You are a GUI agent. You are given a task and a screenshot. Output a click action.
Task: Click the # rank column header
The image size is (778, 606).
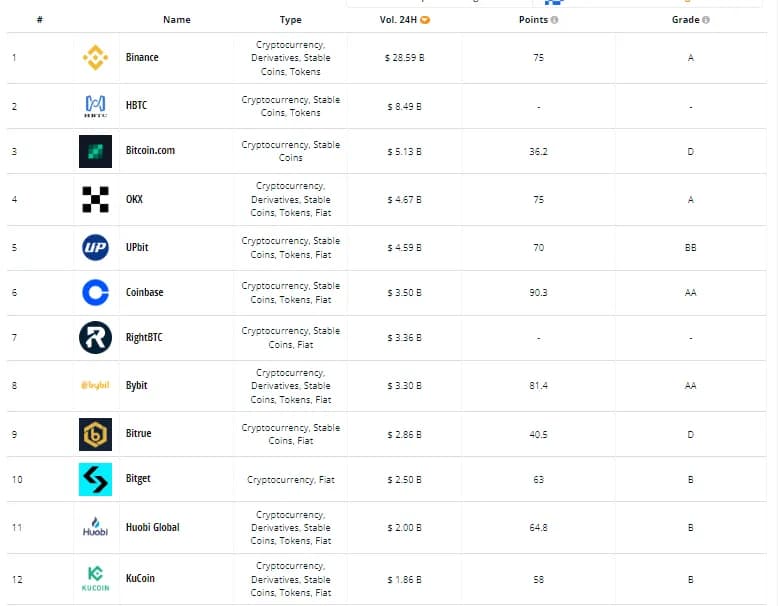(39, 20)
